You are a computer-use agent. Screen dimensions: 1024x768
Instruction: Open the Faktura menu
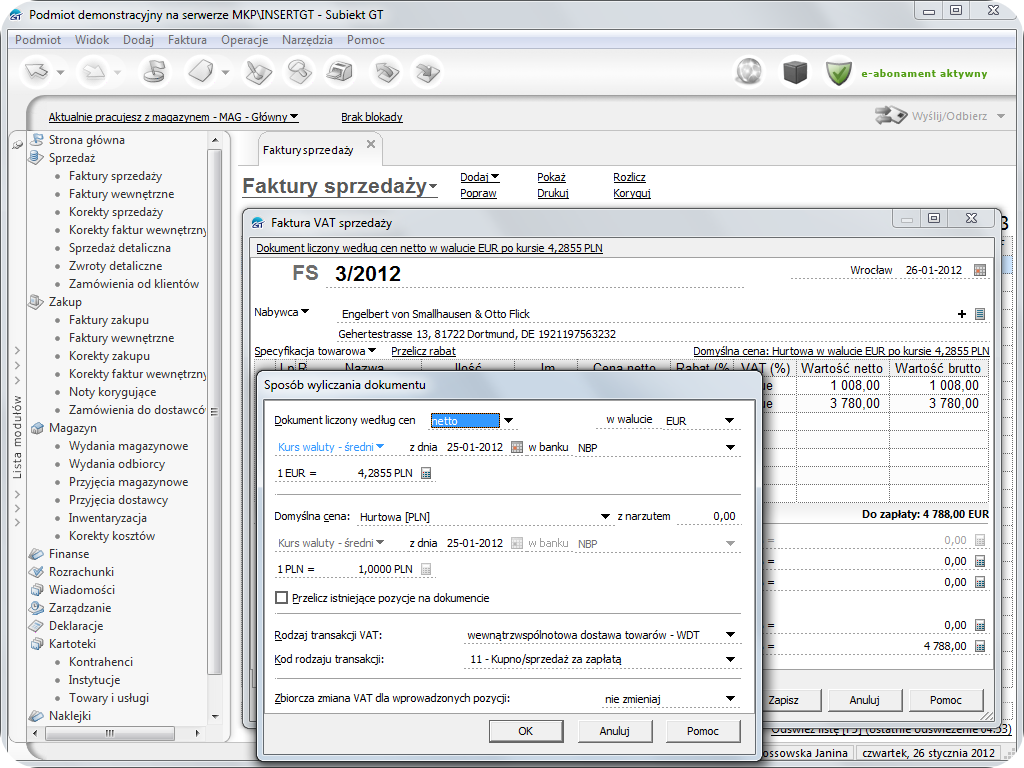[x=187, y=40]
